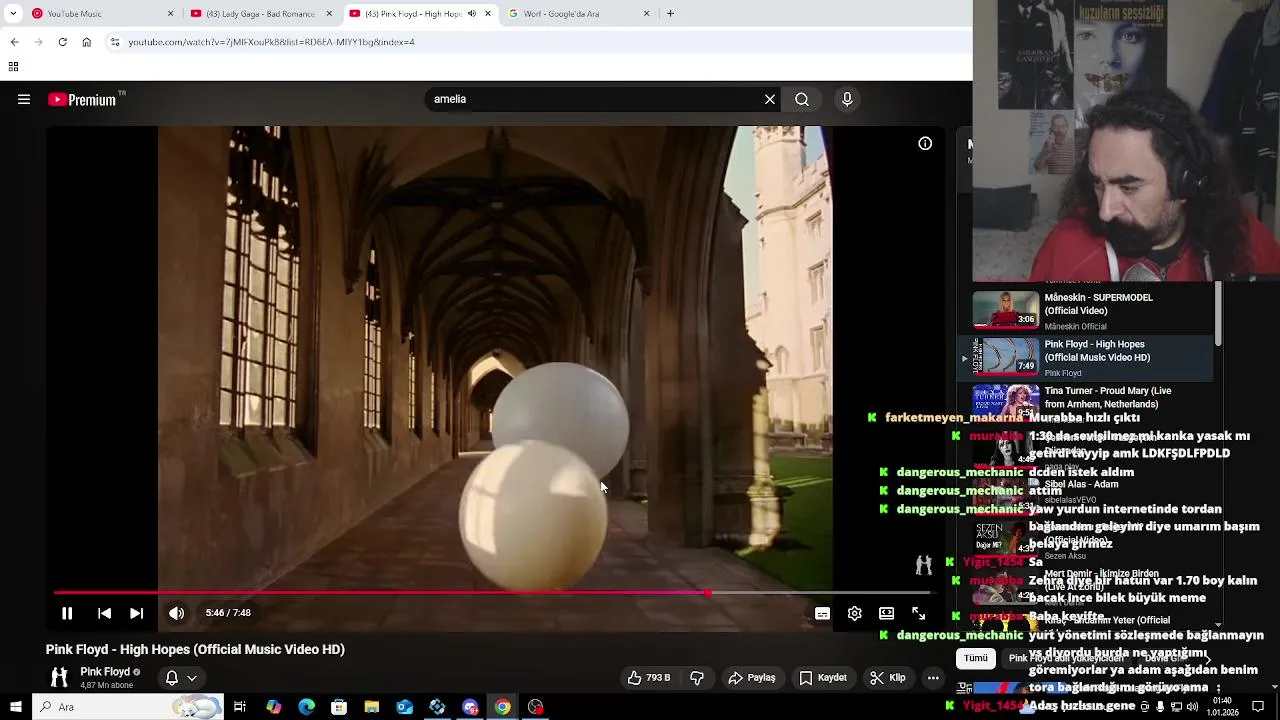Click the search magnifier button
The width and height of the screenshot is (1280, 720).
[x=802, y=99]
